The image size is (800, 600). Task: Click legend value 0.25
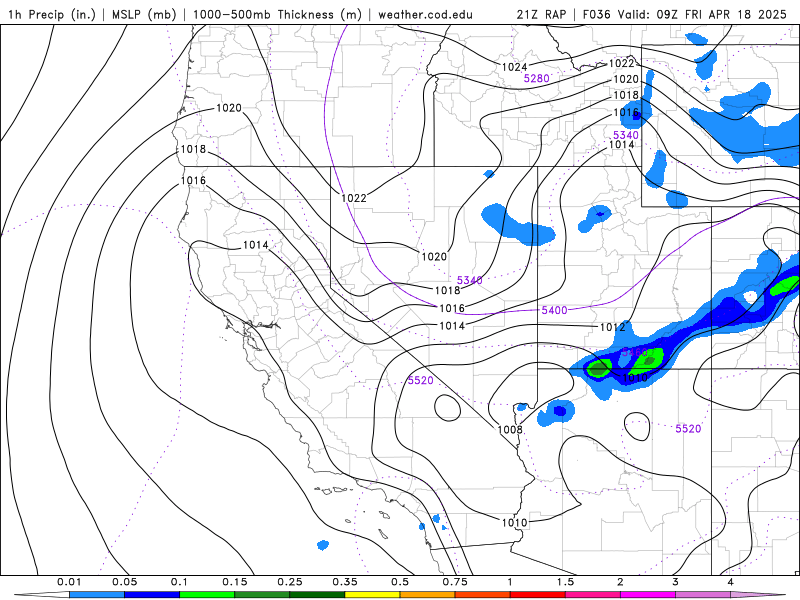pyautogui.click(x=290, y=582)
